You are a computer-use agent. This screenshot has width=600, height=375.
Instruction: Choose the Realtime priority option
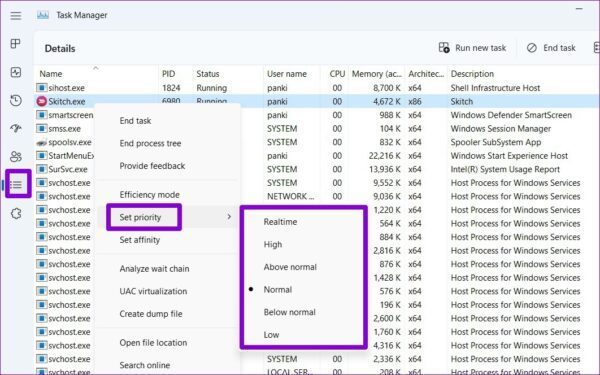click(280, 222)
